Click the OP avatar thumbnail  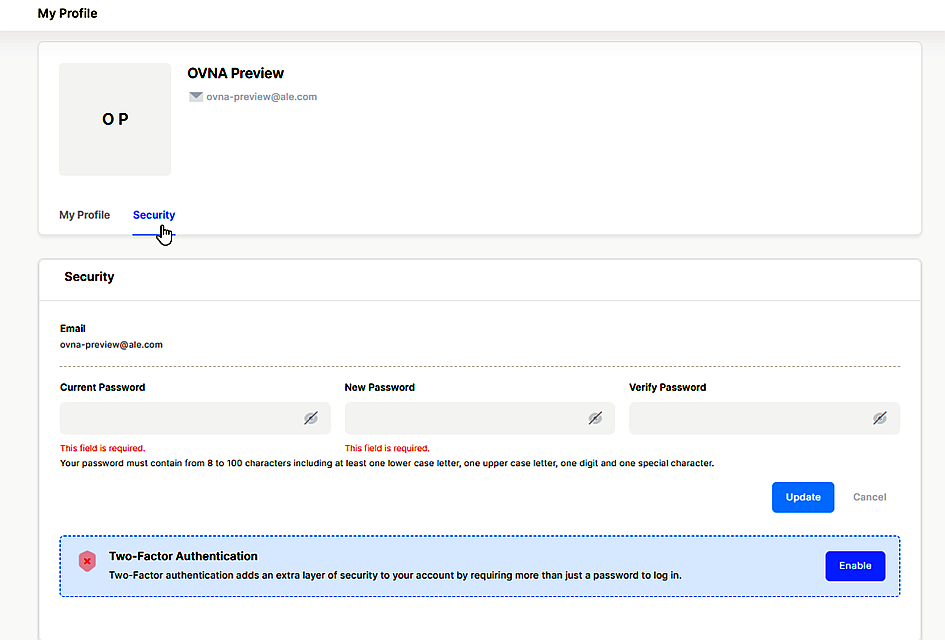[115, 119]
